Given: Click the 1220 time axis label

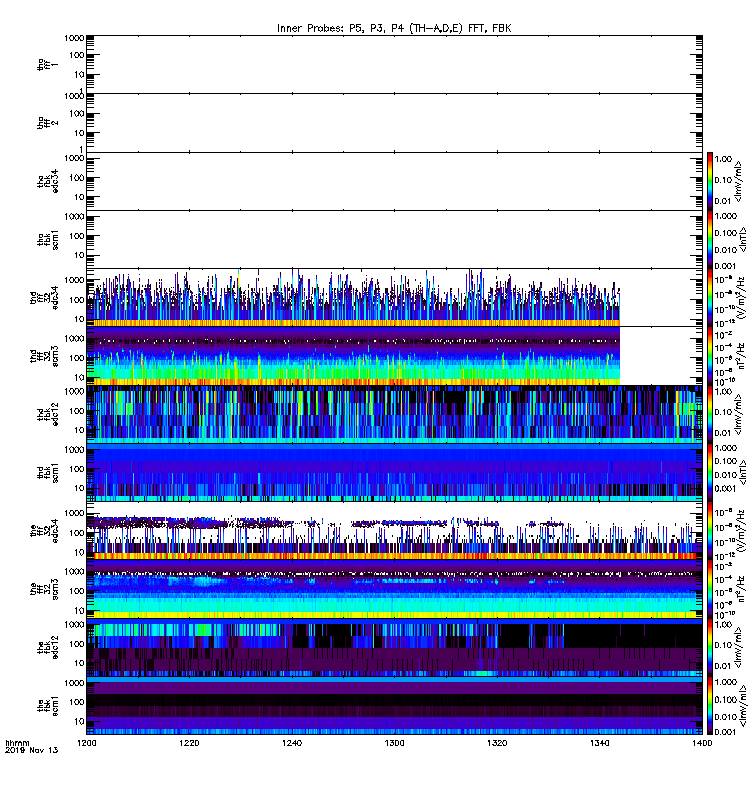Looking at the screenshot, I should point(189,743).
